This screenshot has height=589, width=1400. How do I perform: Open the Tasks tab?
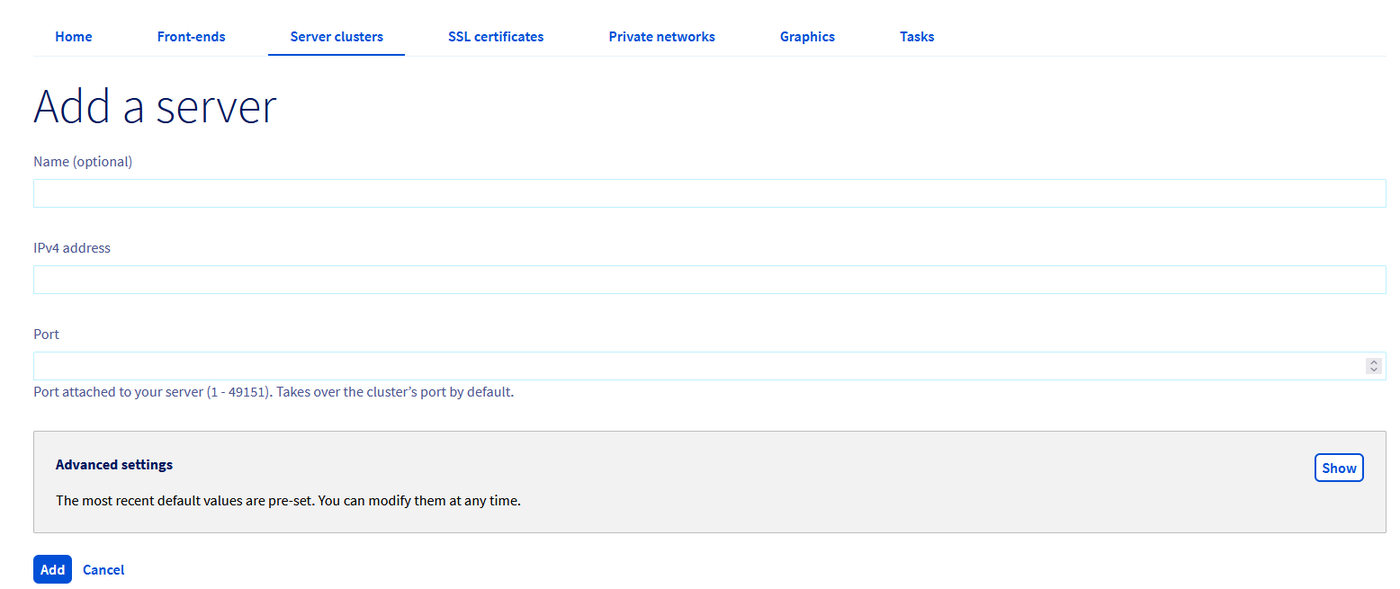(x=917, y=36)
